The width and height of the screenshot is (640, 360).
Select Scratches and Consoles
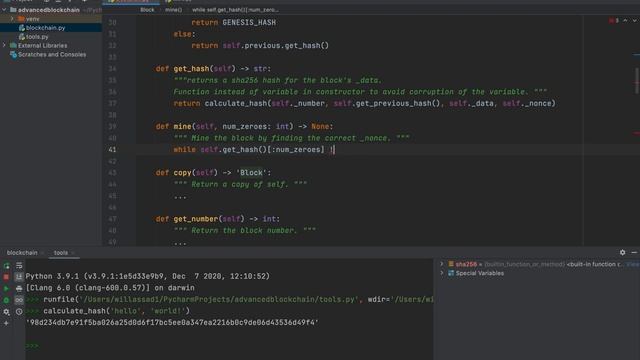tap(52, 55)
